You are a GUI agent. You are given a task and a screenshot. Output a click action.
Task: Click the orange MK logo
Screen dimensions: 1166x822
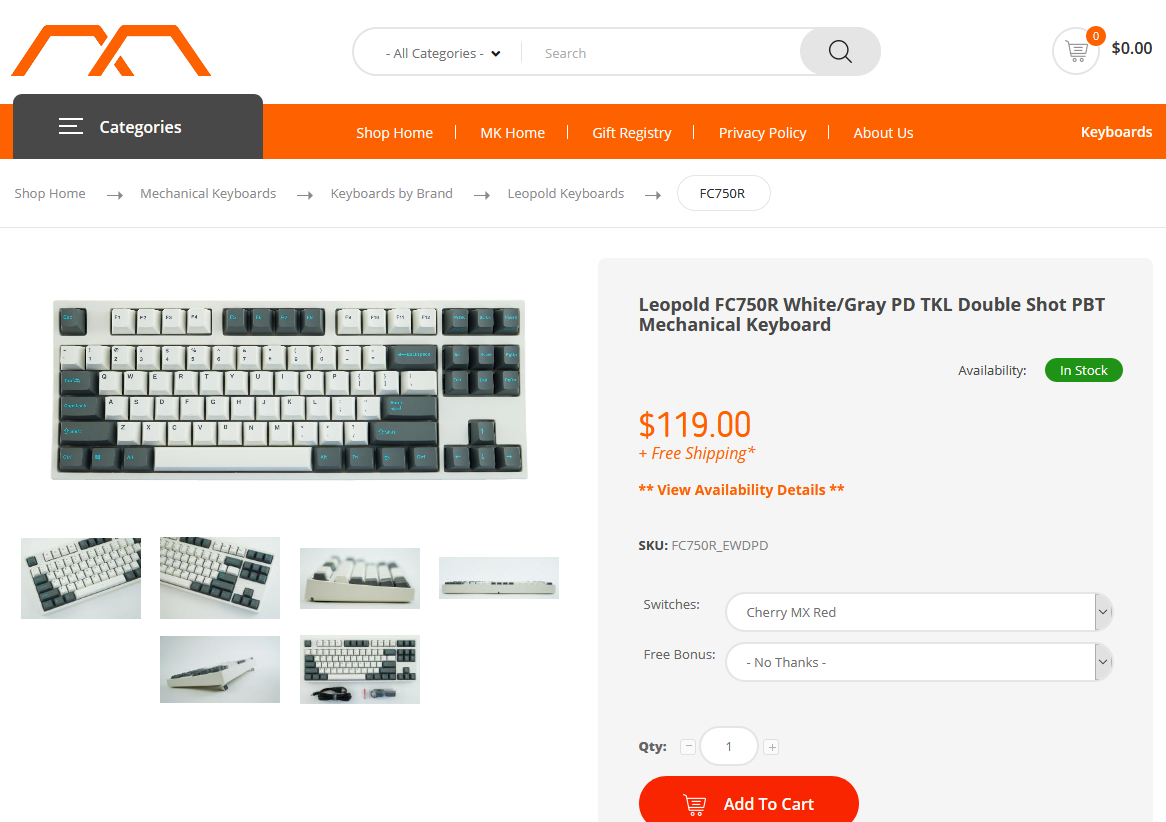tap(111, 51)
